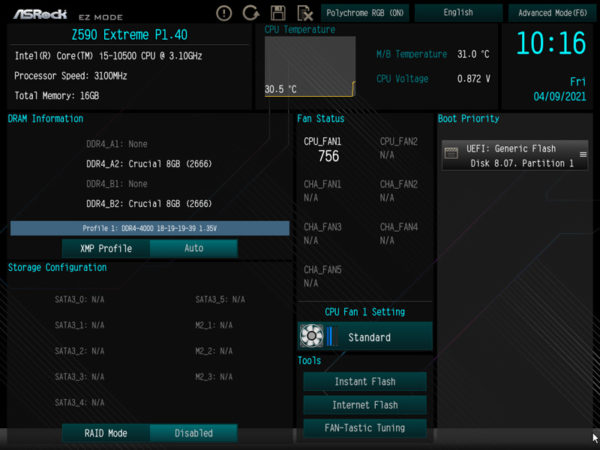Click the Fan Status heading
Screen dimensions: 600x450
point(321,119)
